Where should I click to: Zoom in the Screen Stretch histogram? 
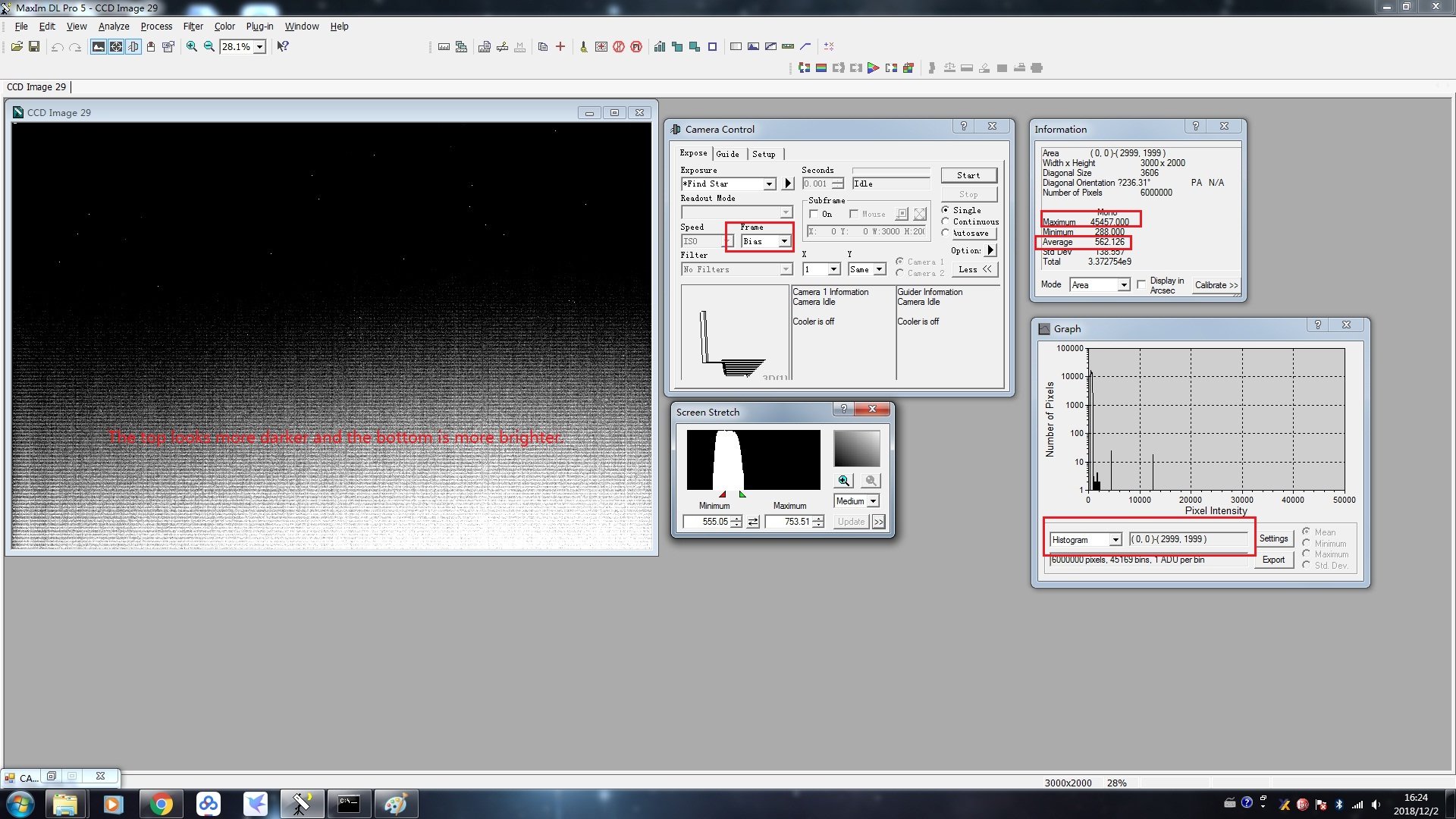click(x=844, y=481)
